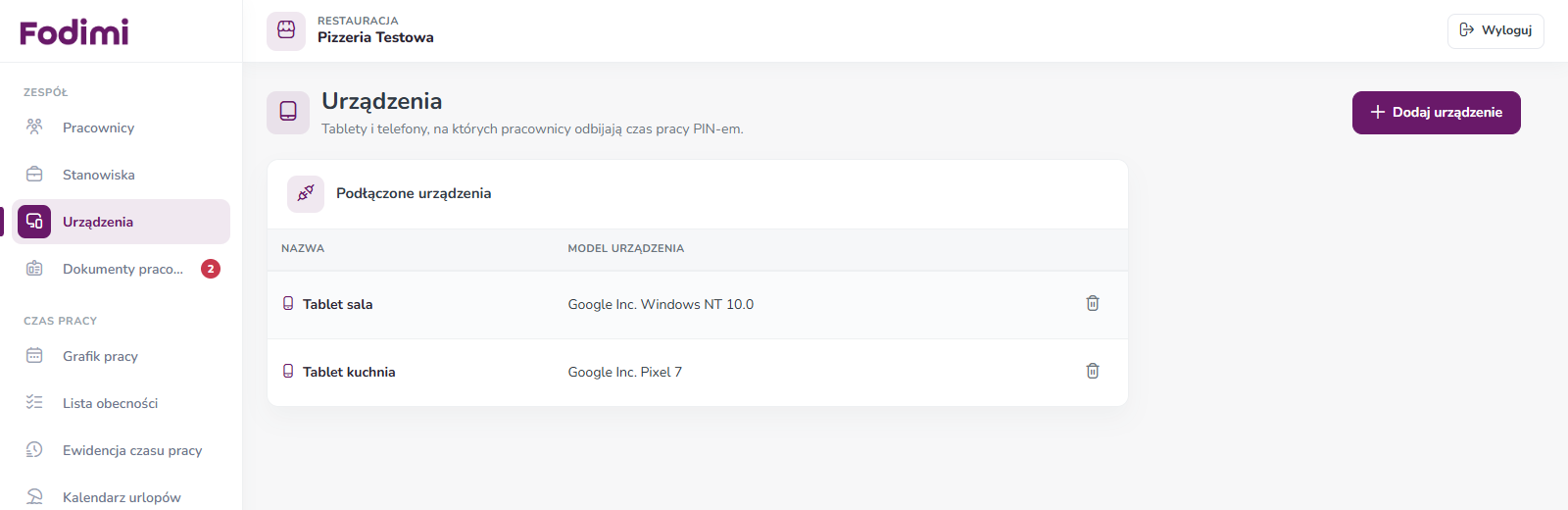The image size is (1568, 510).
Task: Click the red 2 notification badge
Action: click(211, 269)
